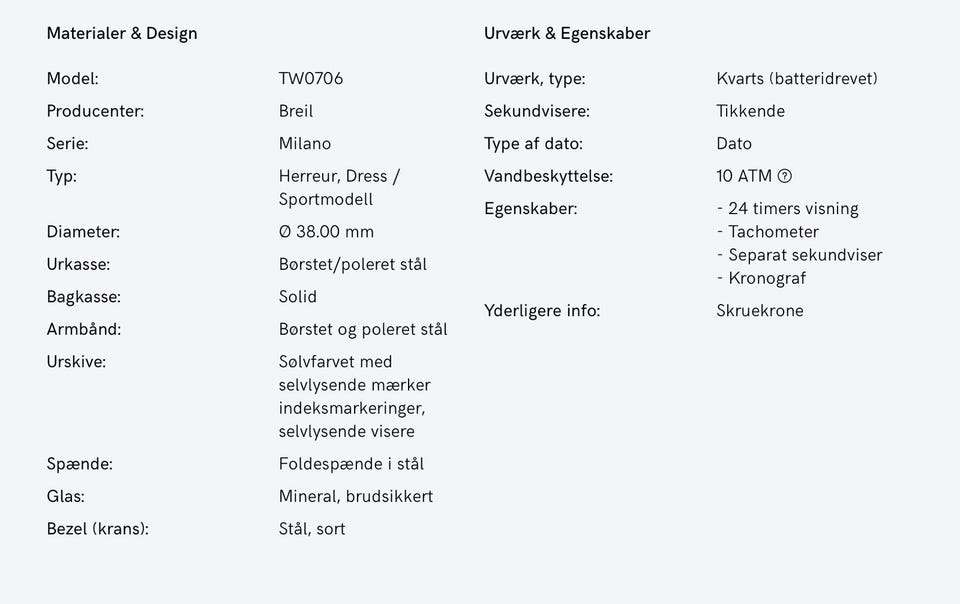Click the Kronograf feature entry

(x=767, y=278)
